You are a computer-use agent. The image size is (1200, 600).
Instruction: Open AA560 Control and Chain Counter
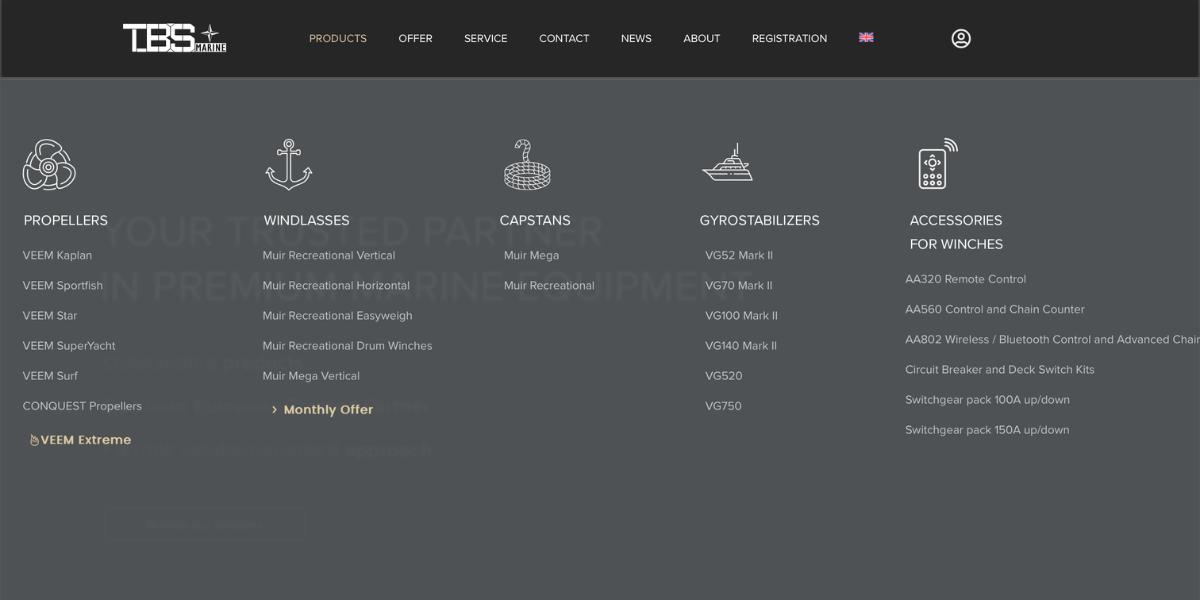[x=995, y=309]
